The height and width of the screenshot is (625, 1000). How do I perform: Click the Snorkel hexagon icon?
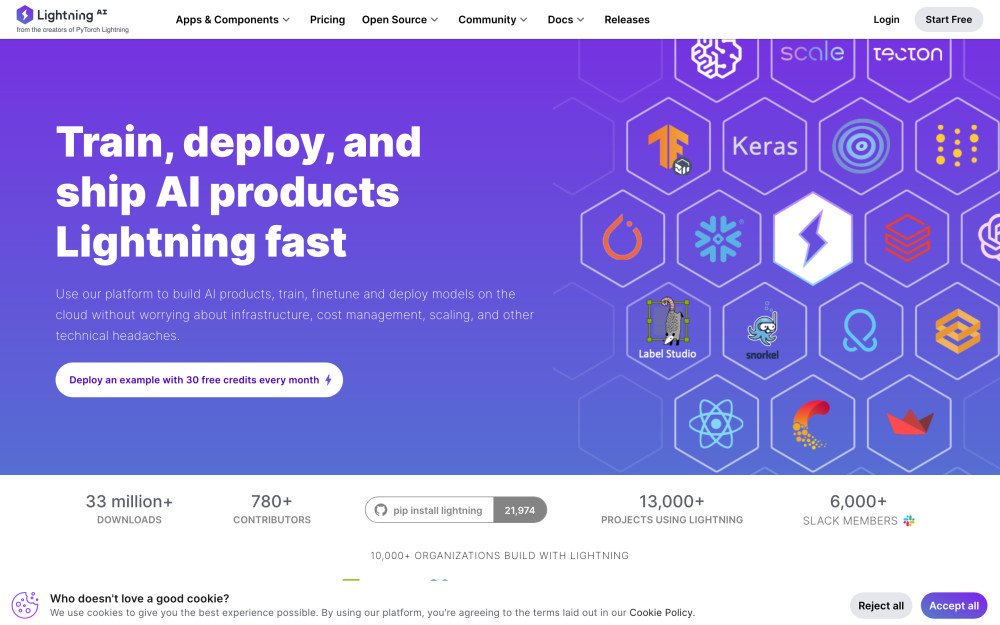point(763,330)
